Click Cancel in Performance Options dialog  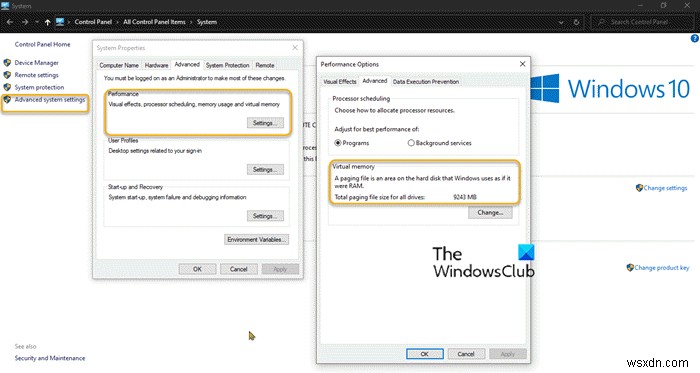point(466,354)
